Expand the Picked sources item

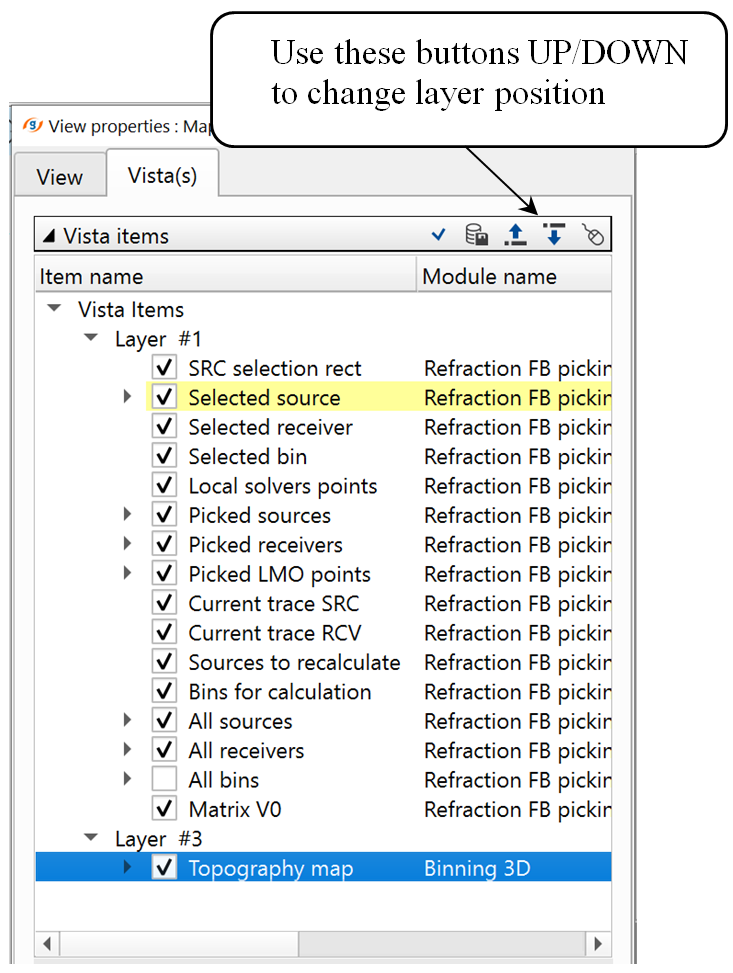127,516
